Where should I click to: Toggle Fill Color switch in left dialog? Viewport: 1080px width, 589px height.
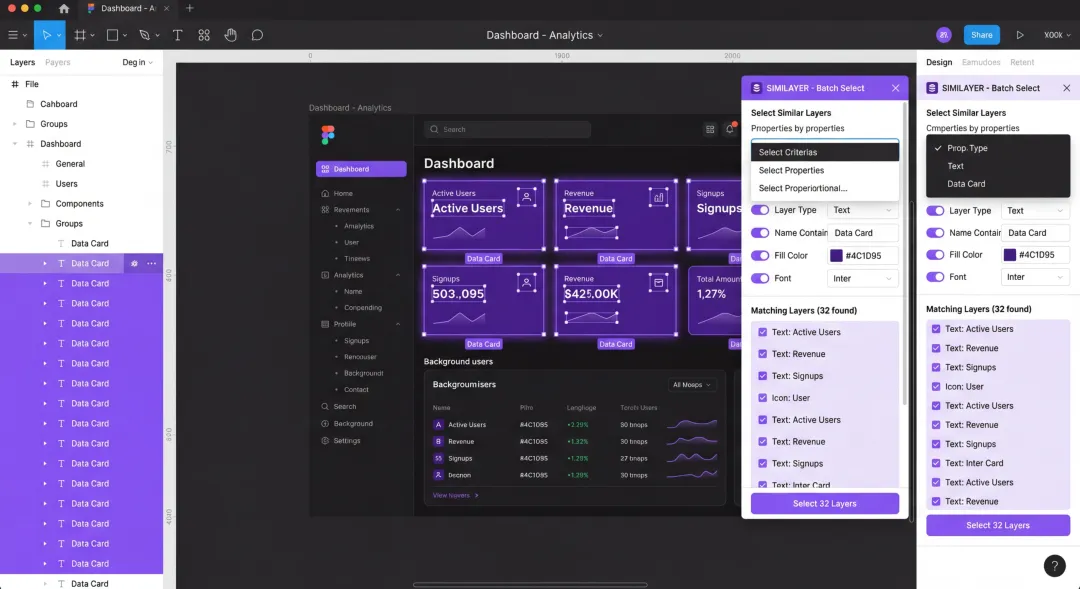click(760, 256)
